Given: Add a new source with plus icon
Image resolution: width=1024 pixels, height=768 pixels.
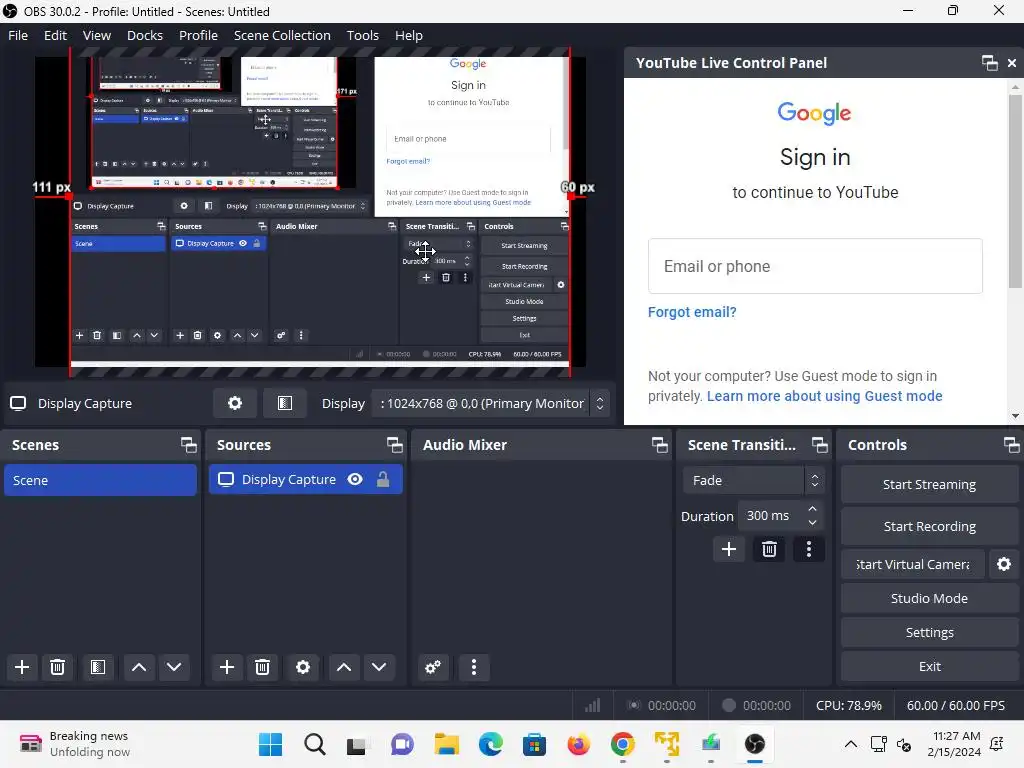Looking at the screenshot, I should [x=227, y=667].
